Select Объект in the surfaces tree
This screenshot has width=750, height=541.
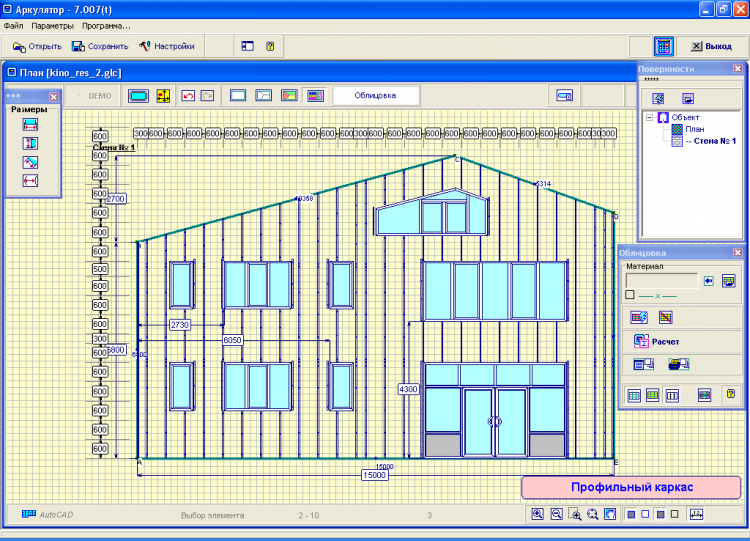pyautogui.click(x=685, y=117)
